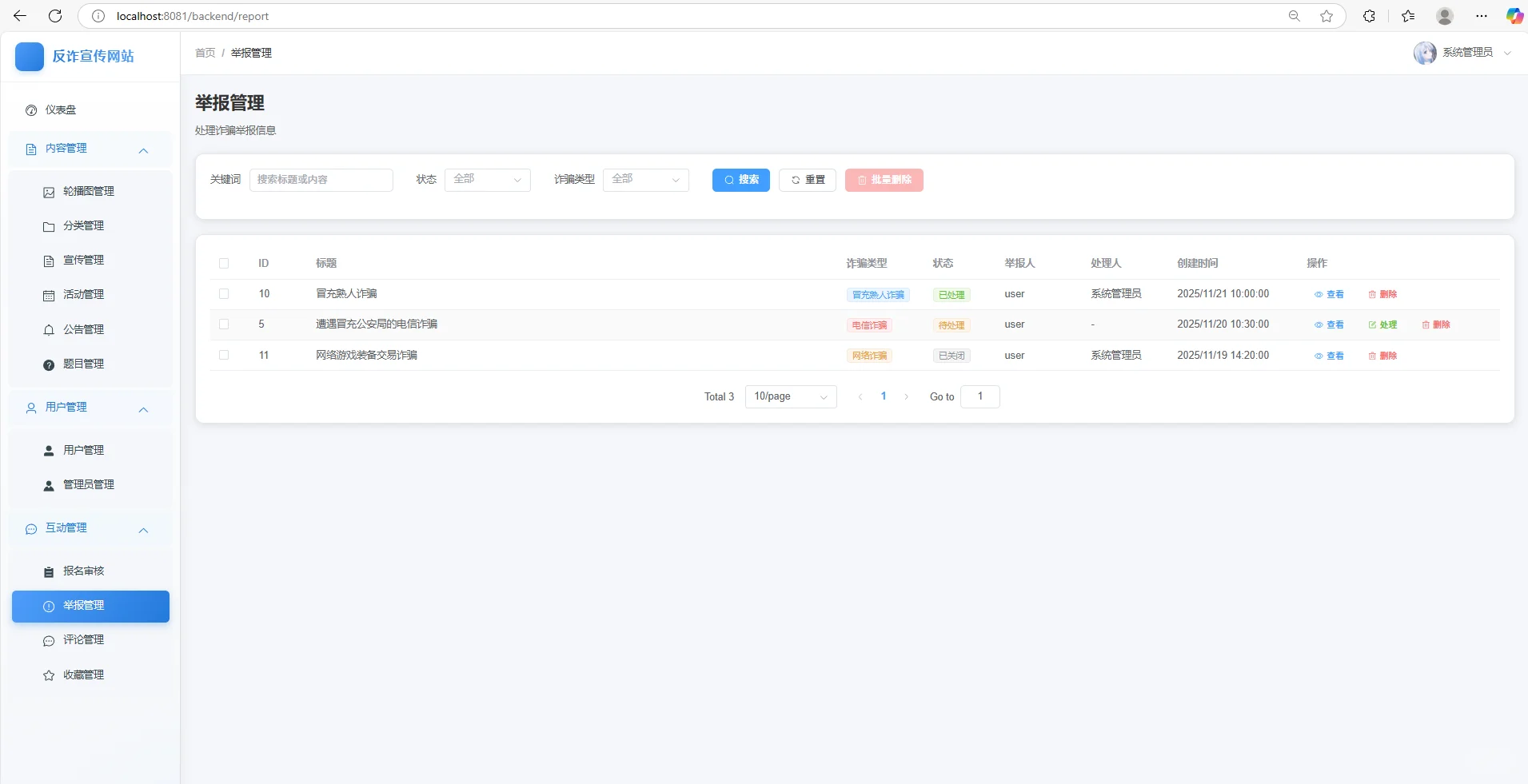Screen dimensions: 1528x784
Task: Open 分类管理 from the sidebar
Action: click(x=84, y=226)
